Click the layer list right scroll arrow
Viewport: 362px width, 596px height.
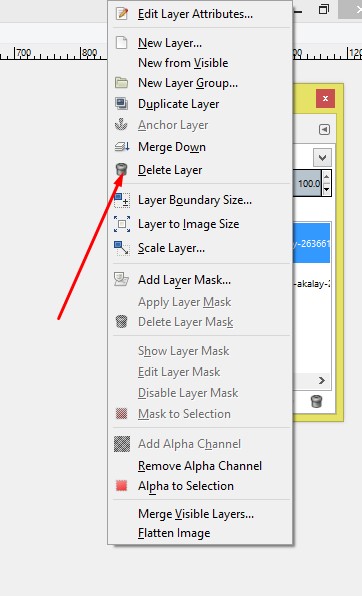[322, 380]
